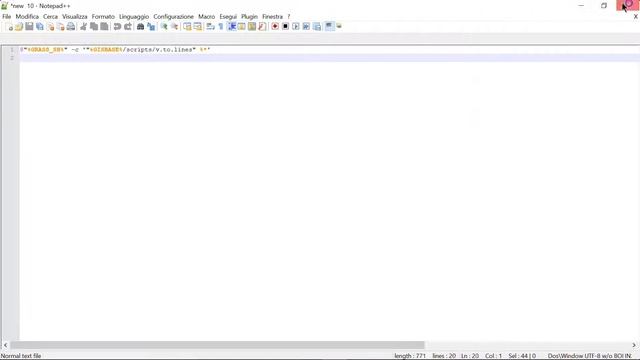
Task: Click the Close document toolbar icon
Action: tap(50, 27)
